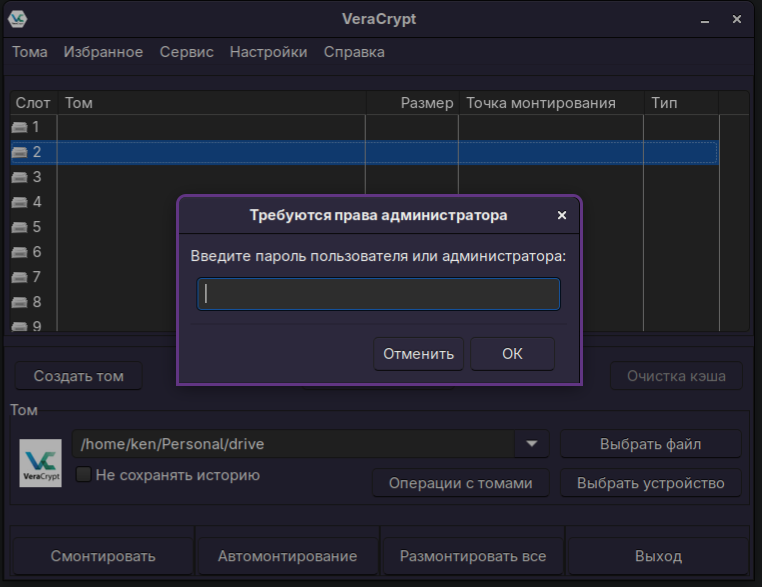Select the drive icon for slot 7

[x=19, y=277]
